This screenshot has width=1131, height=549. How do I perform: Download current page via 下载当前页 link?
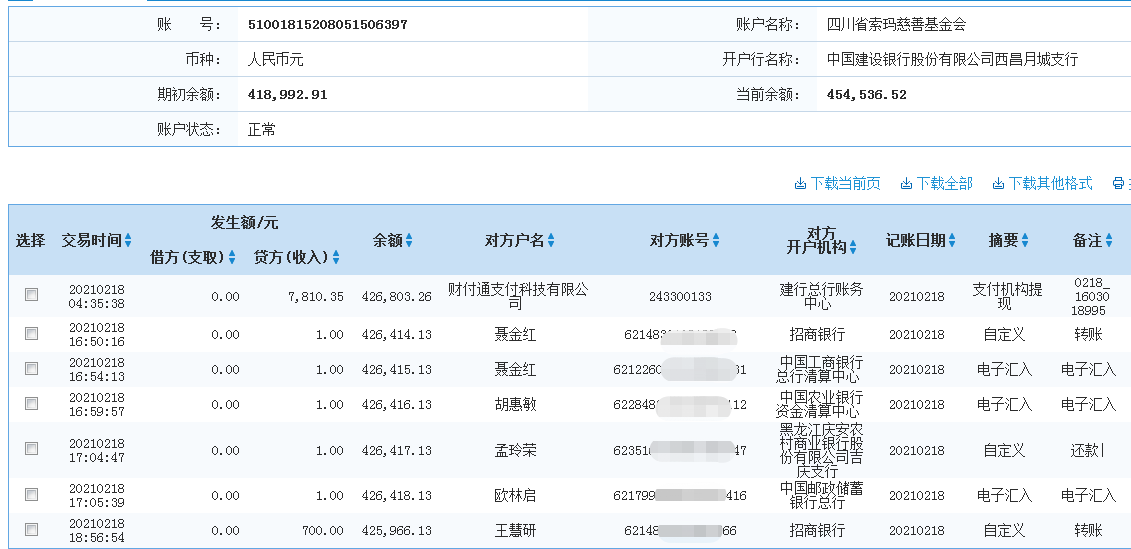click(x=845, y=183)
